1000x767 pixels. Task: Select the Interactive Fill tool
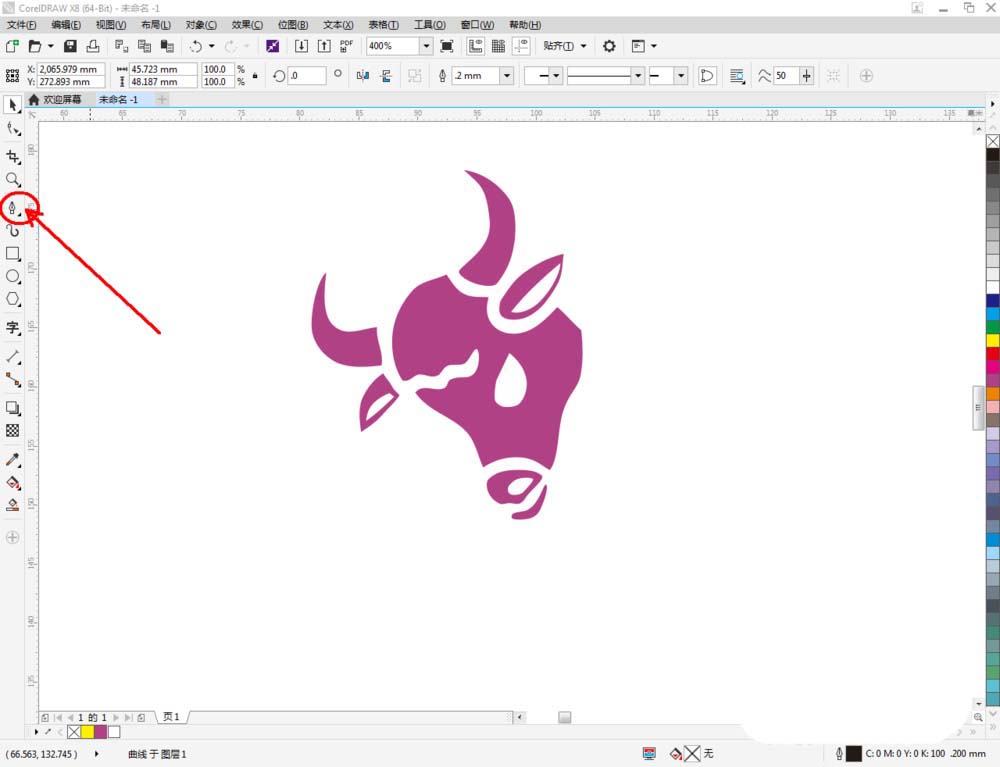point(13,483)
